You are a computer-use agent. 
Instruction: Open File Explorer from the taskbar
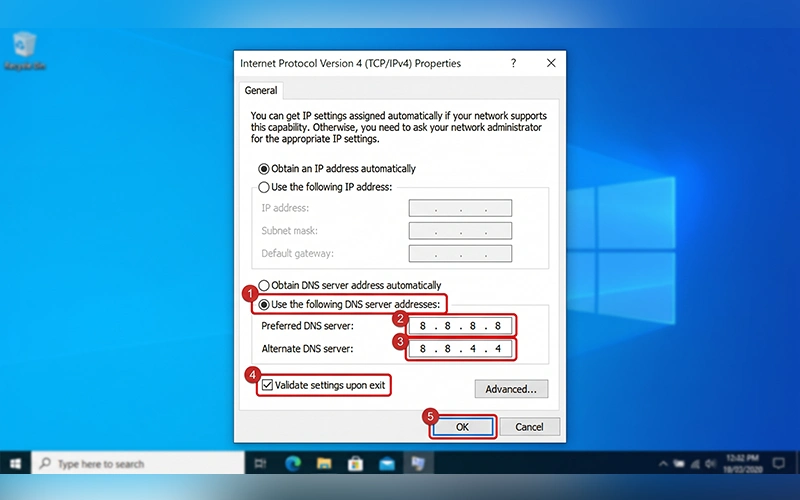tap(324, 463)
